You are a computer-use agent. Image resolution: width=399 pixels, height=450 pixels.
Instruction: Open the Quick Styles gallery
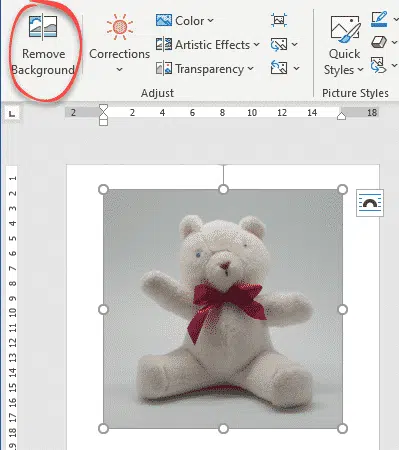[345, 45]
